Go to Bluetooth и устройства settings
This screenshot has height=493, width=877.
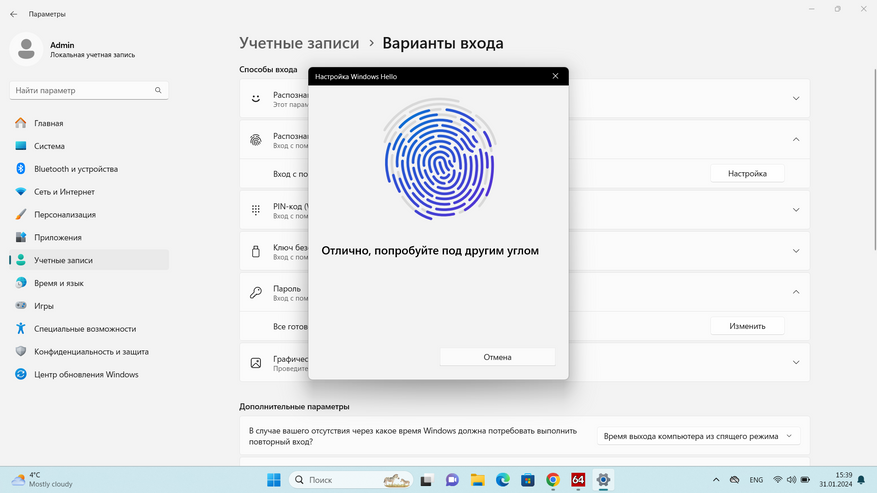coord(75,169)
